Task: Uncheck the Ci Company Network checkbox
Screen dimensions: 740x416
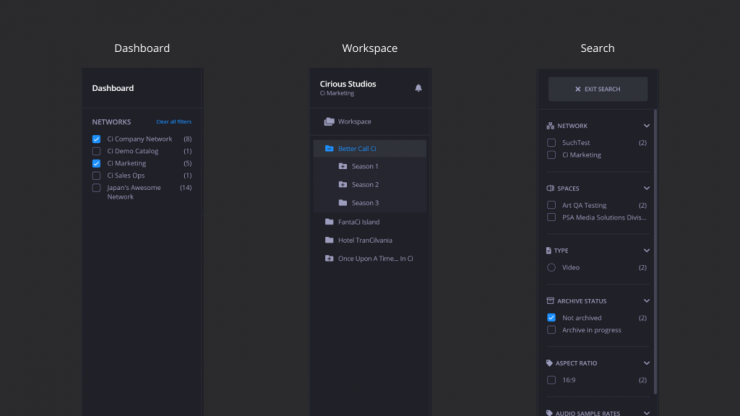Action: coord(97,139)
